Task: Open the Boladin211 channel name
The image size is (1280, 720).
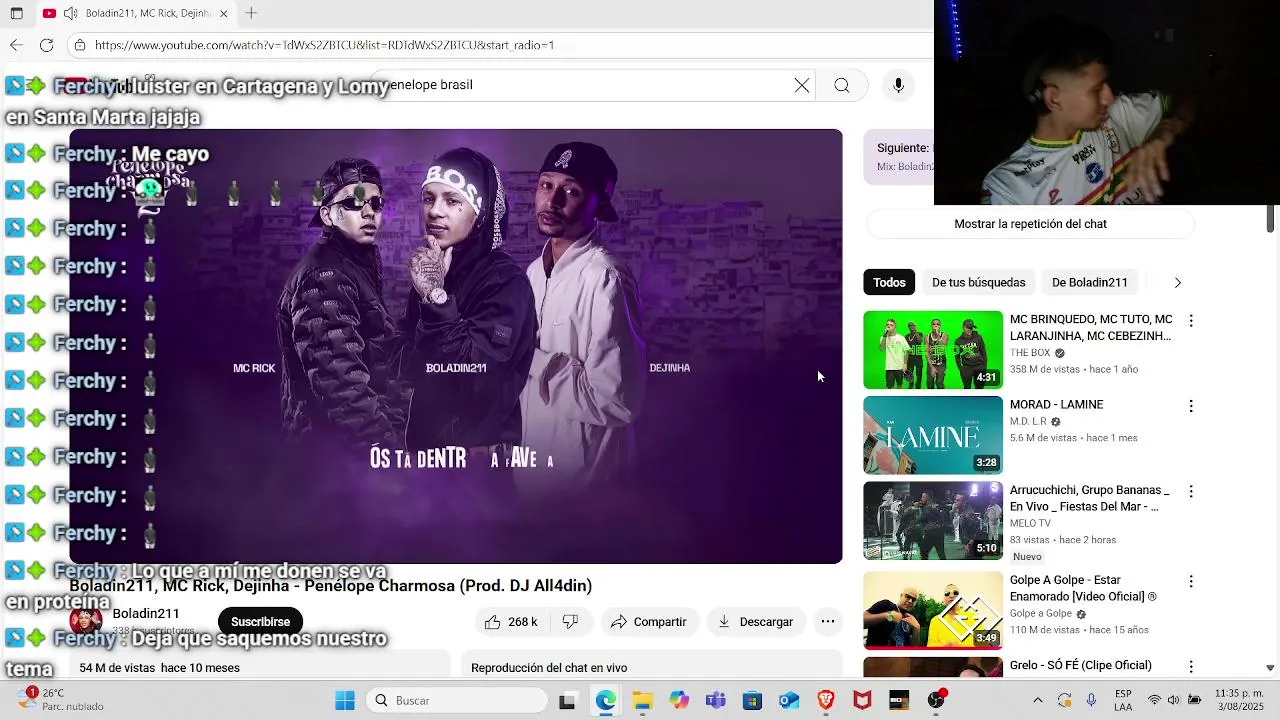Action: 146,614
